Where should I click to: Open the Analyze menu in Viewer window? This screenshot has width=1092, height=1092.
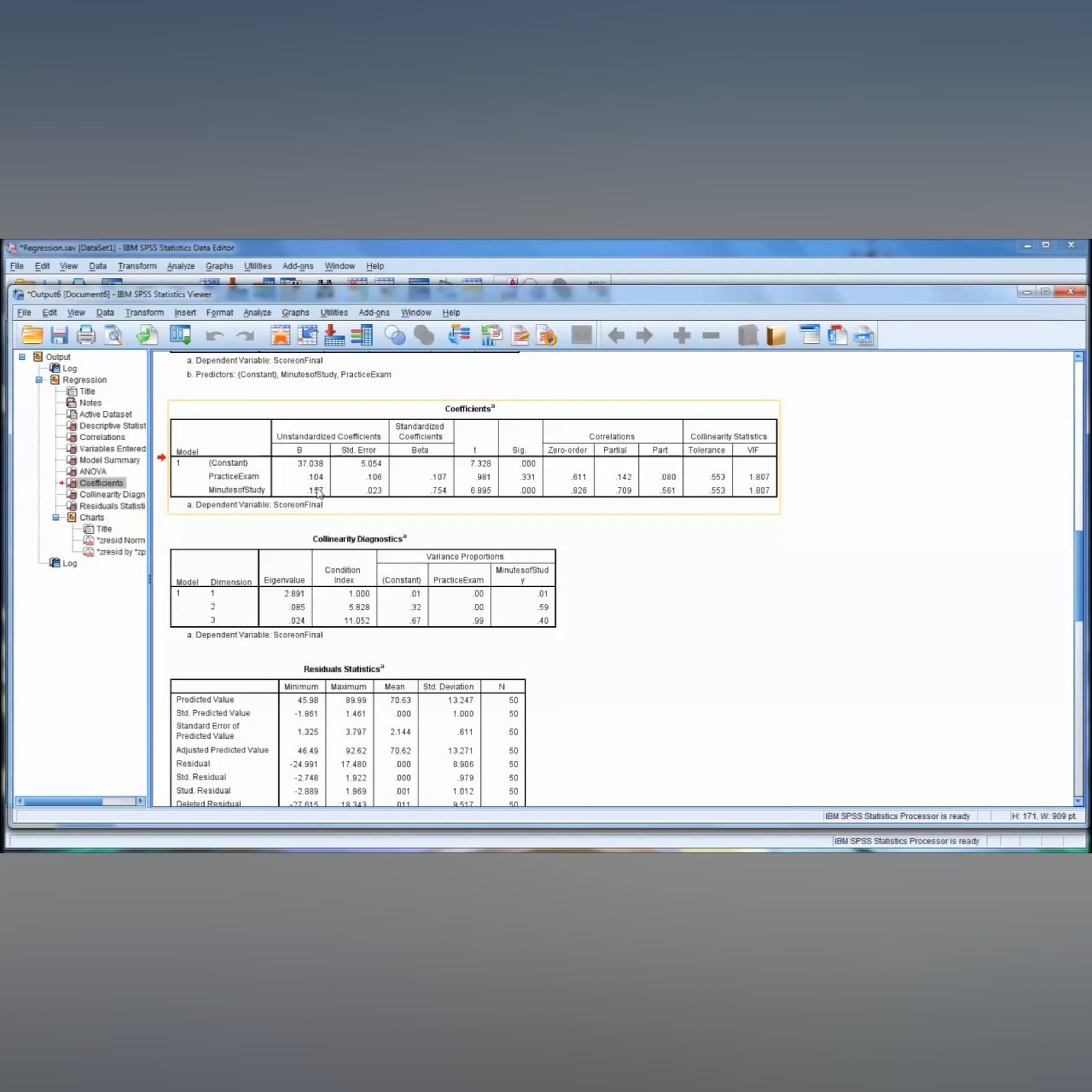click(x=257, y=313)
